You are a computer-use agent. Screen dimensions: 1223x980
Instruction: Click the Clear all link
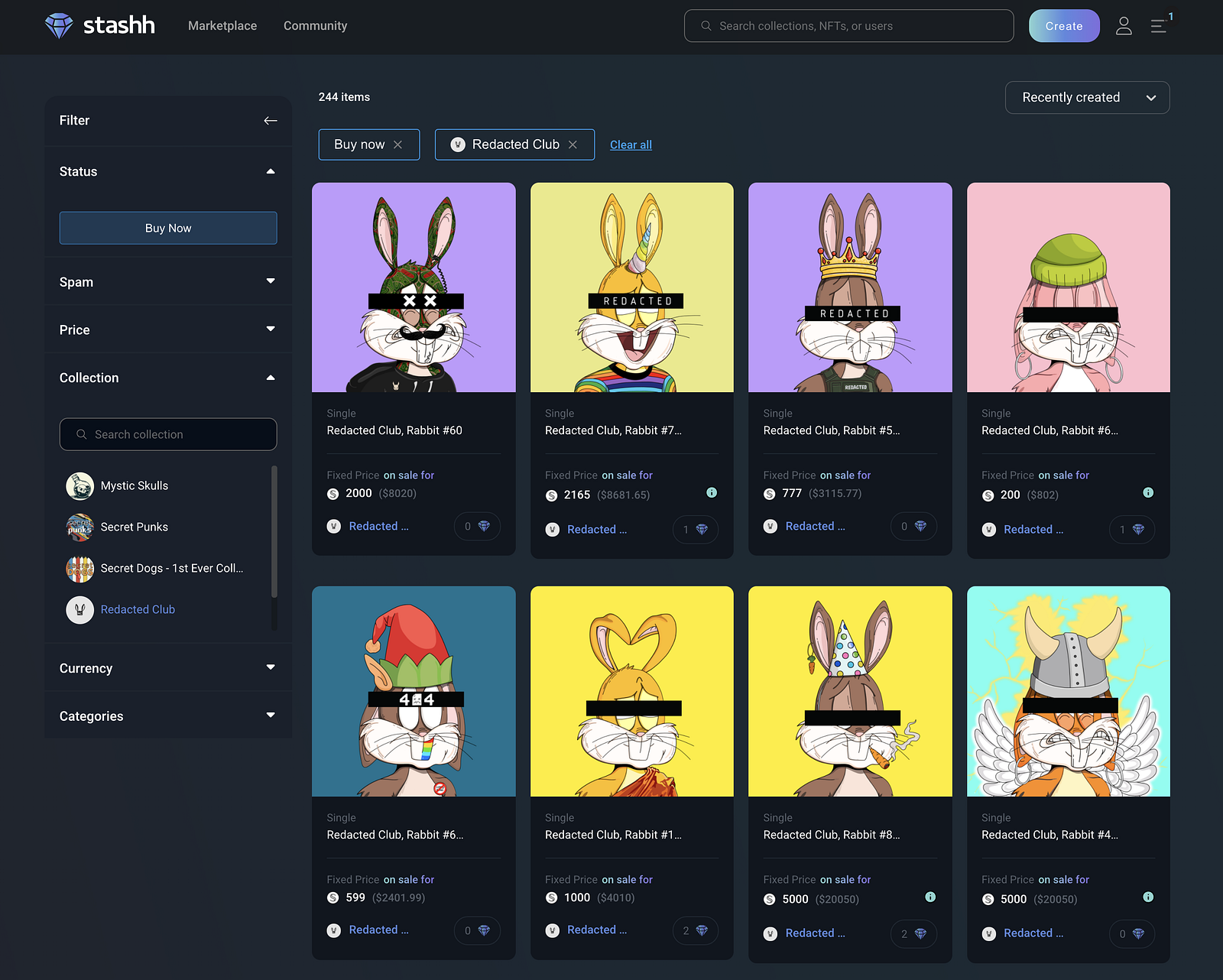coord(631,145)
